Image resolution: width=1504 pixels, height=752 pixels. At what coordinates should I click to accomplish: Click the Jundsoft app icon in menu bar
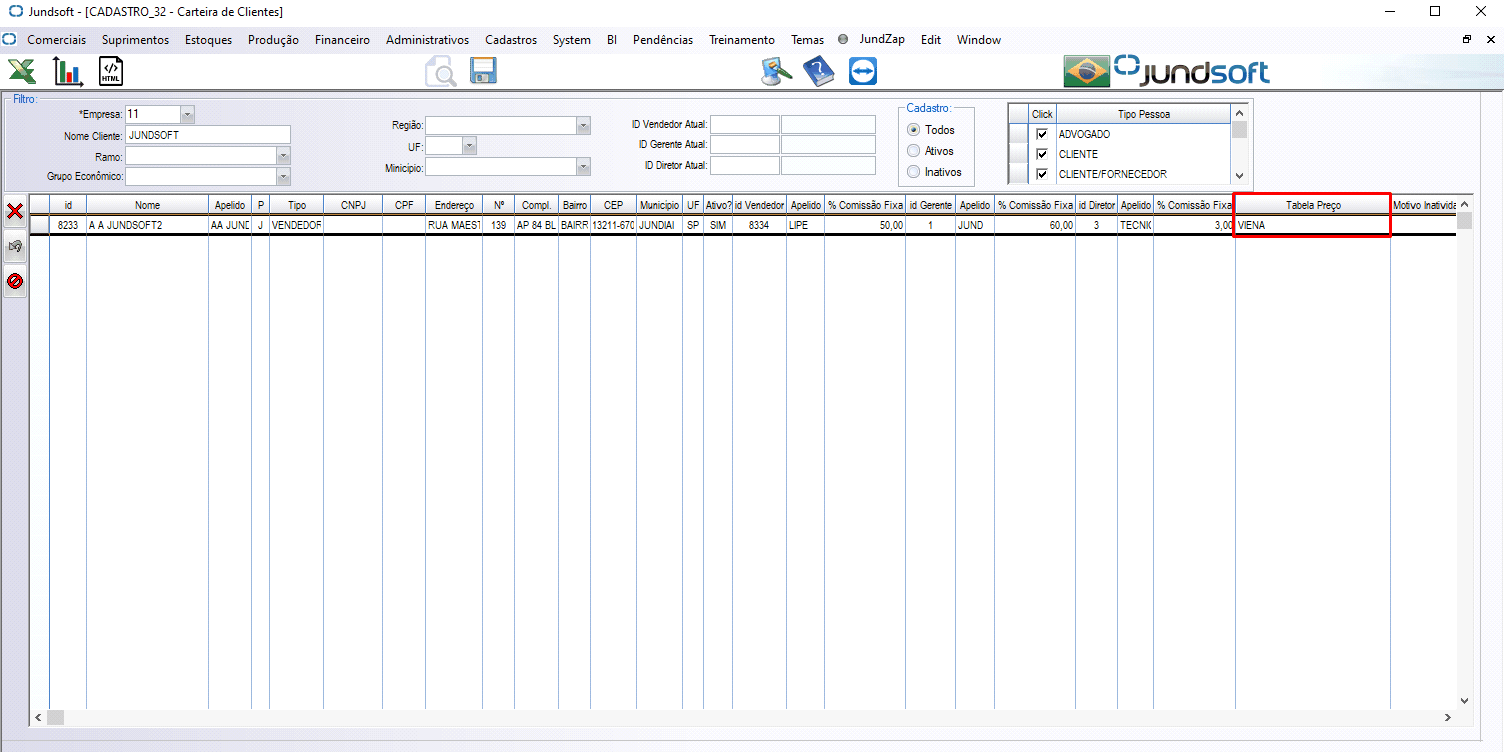pyautogui.click(x=10, y=40)
